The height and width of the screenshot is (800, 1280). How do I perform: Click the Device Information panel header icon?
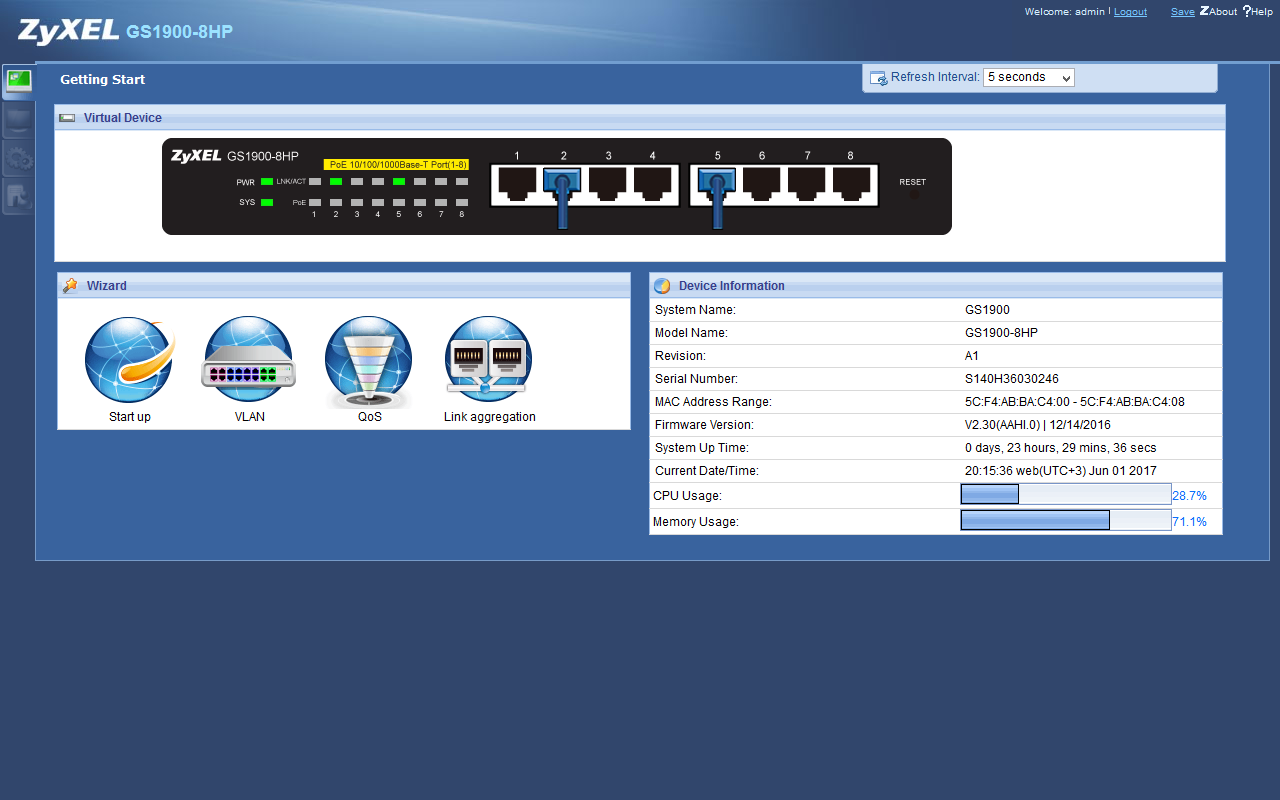point(662,286)
